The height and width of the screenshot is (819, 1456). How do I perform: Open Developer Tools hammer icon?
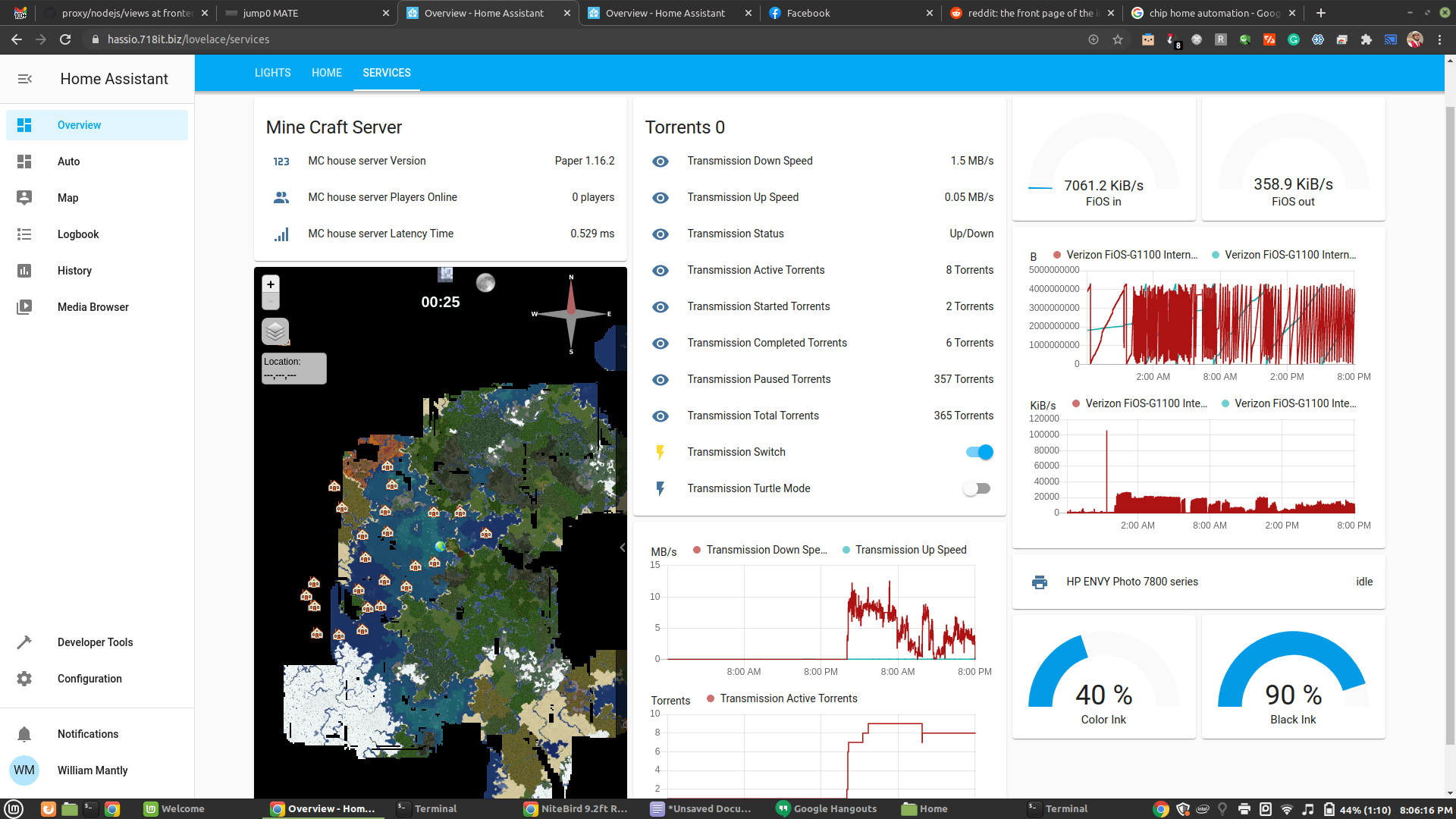pos(24,642)
